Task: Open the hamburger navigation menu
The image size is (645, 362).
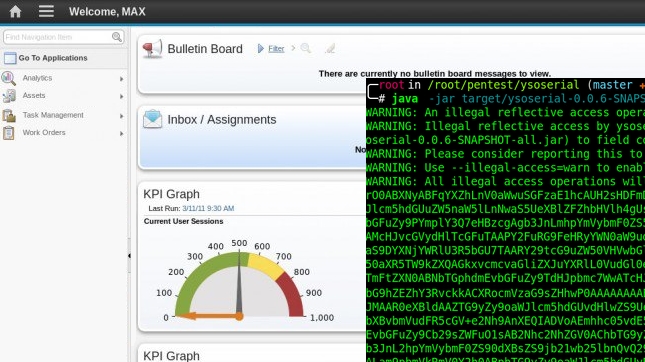Action: (46, 11)
